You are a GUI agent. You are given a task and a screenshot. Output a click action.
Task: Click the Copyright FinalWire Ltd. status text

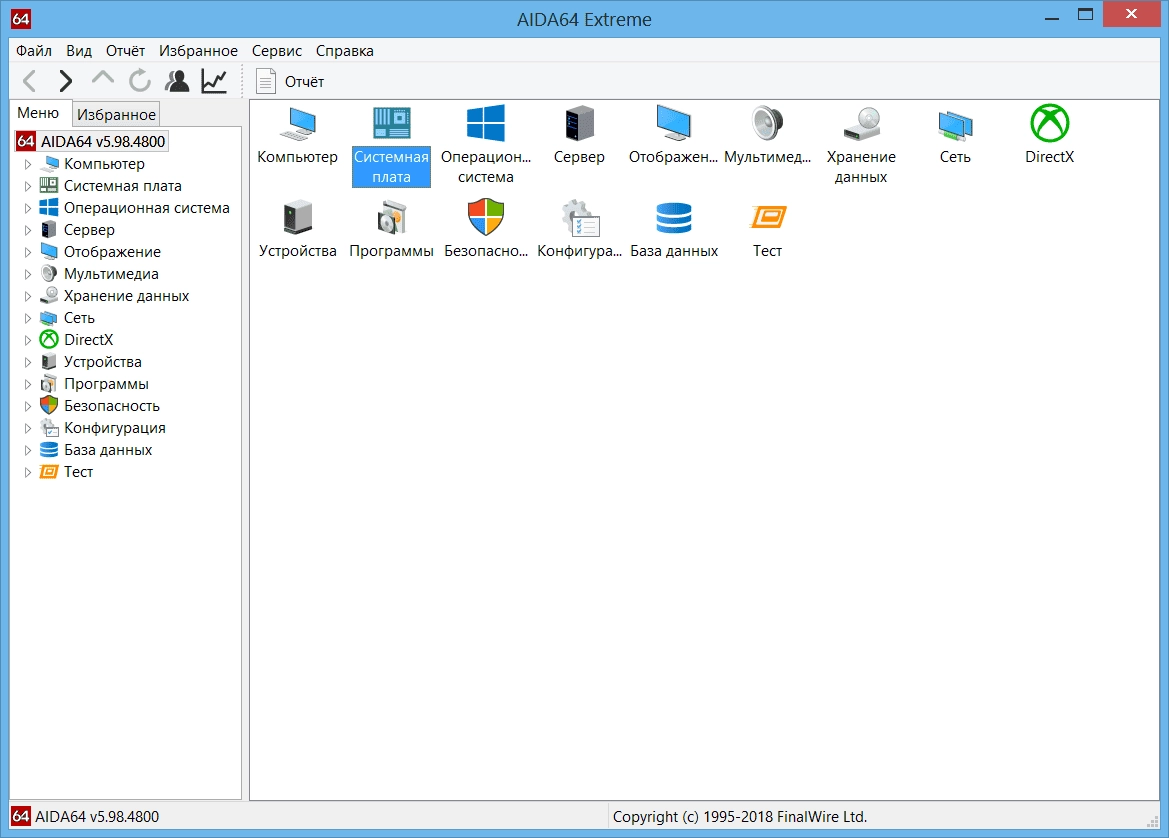tap(740, 816)
